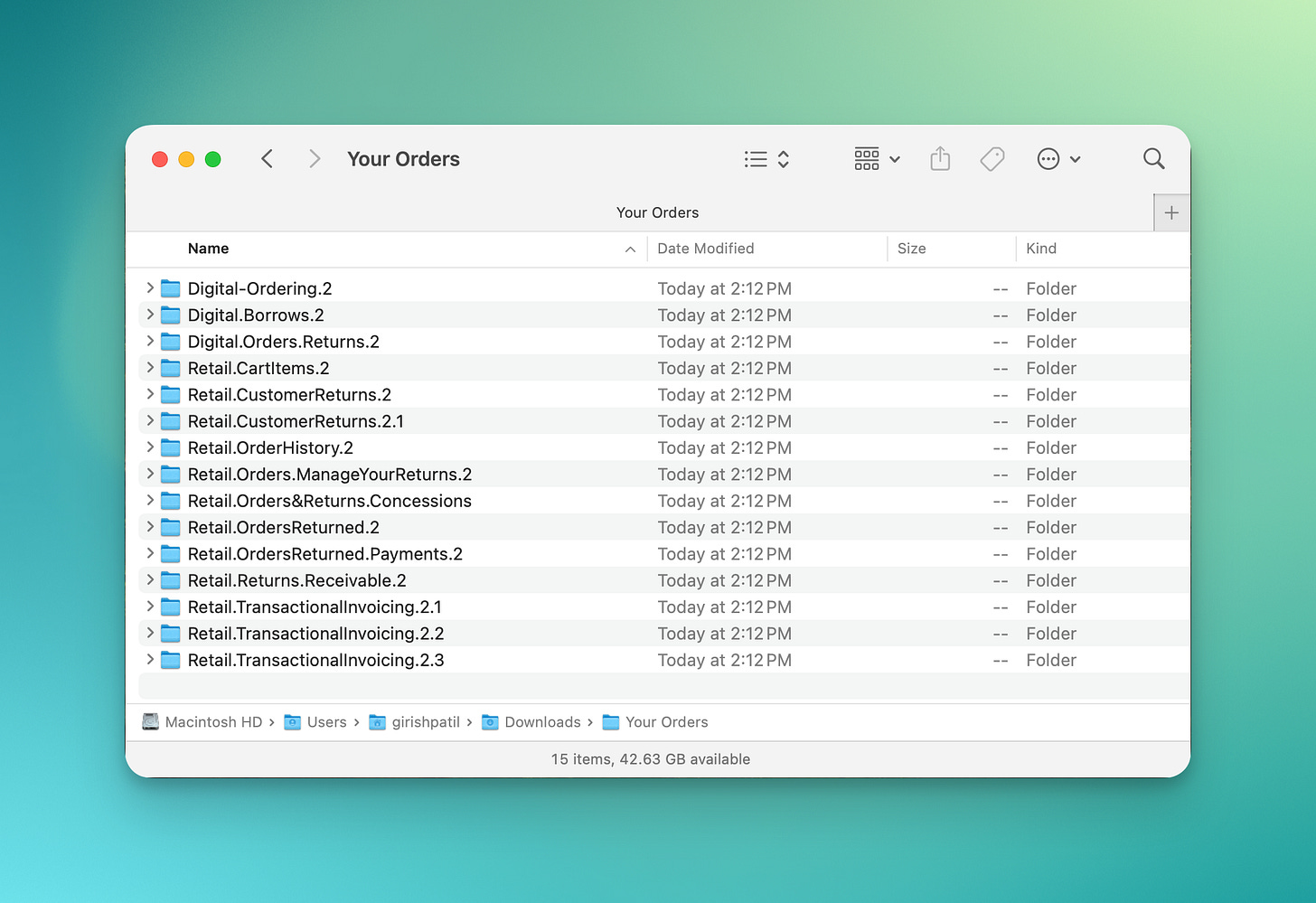
Task: Open girishpatil in the path bar
Action: point(415,722)
